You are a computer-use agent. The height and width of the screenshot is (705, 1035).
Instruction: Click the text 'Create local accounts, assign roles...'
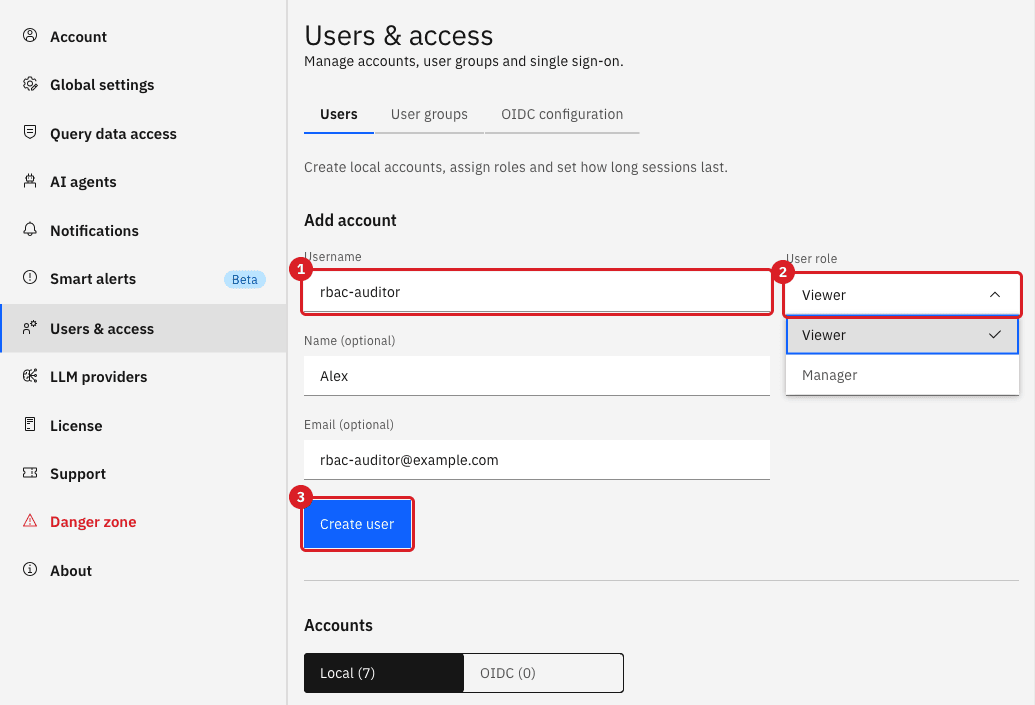(x=516, y=167)
